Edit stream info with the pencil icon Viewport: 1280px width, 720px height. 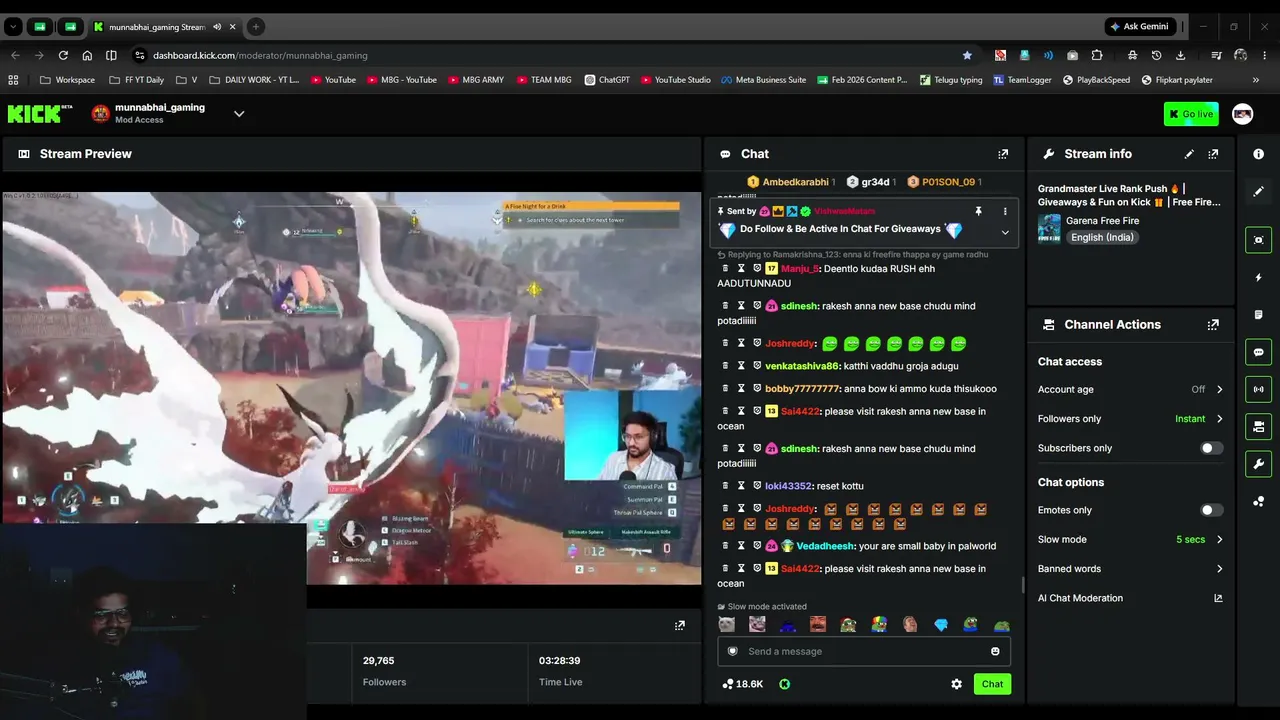(x=1189, y=154)
